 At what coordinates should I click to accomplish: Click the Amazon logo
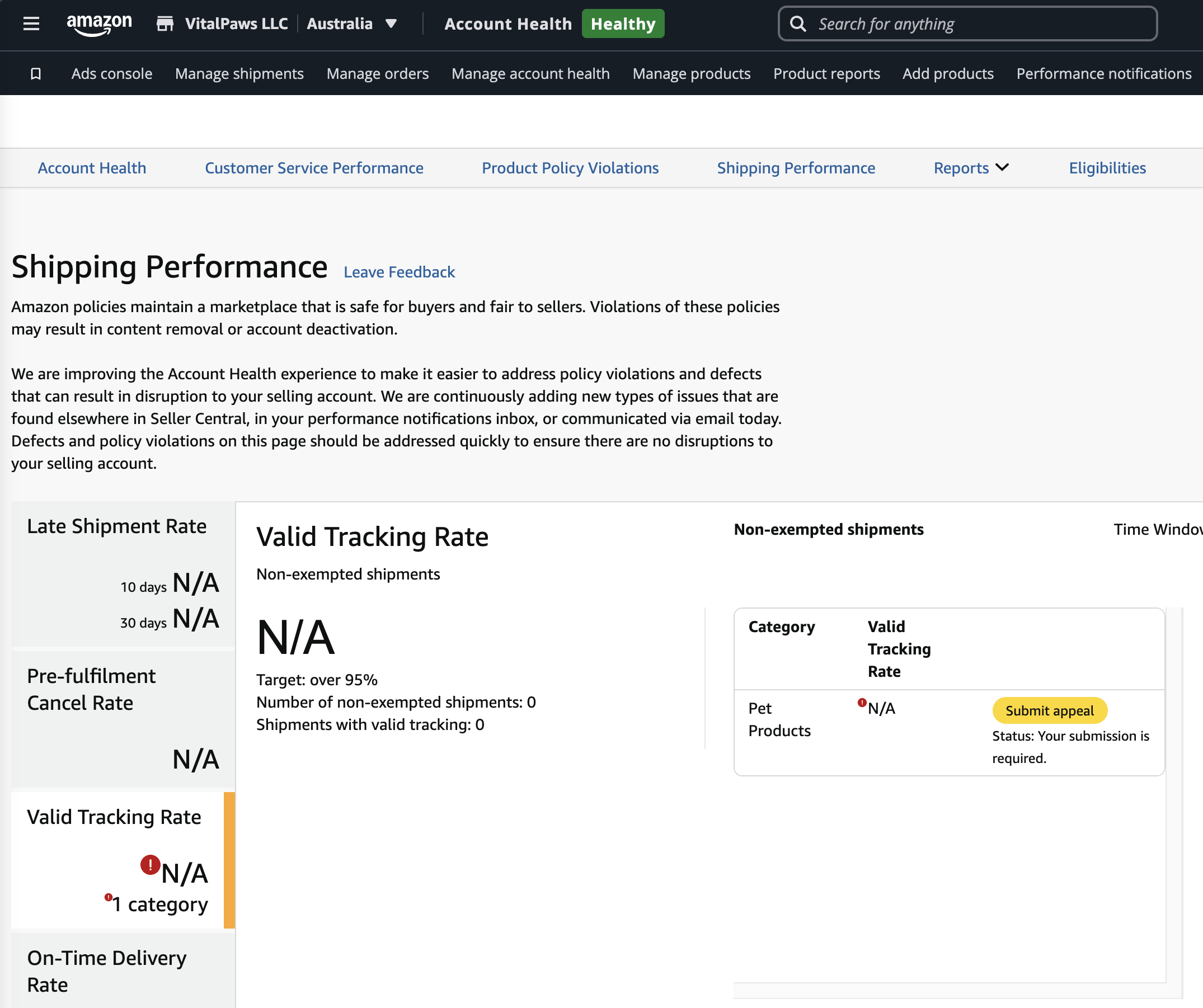pyautogui.click(x=99, y=25)
